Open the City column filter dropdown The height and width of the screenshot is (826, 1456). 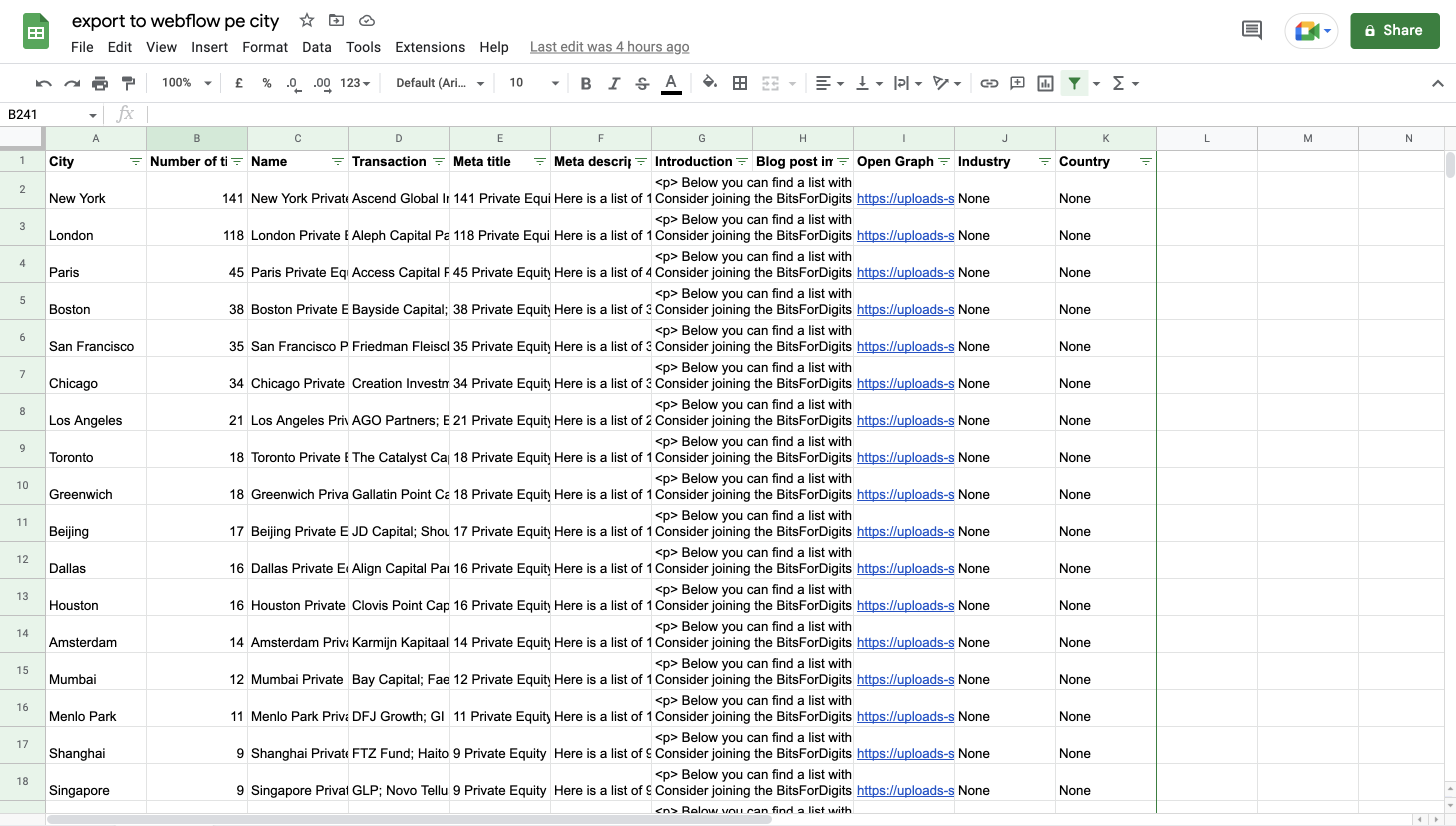(x=135, y=161)
